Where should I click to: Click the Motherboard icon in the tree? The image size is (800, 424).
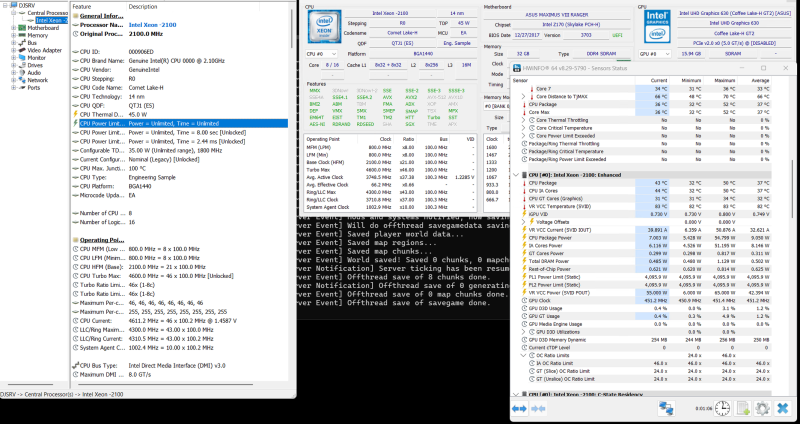coord(22,28)
